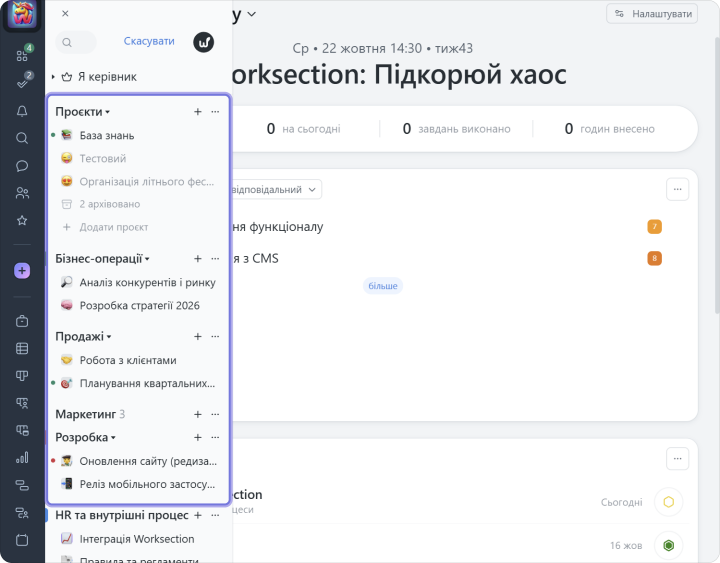720x563 pixels.
Task: Click the purple plus create button
Action: pyautogui.click(x=22, y=271)
